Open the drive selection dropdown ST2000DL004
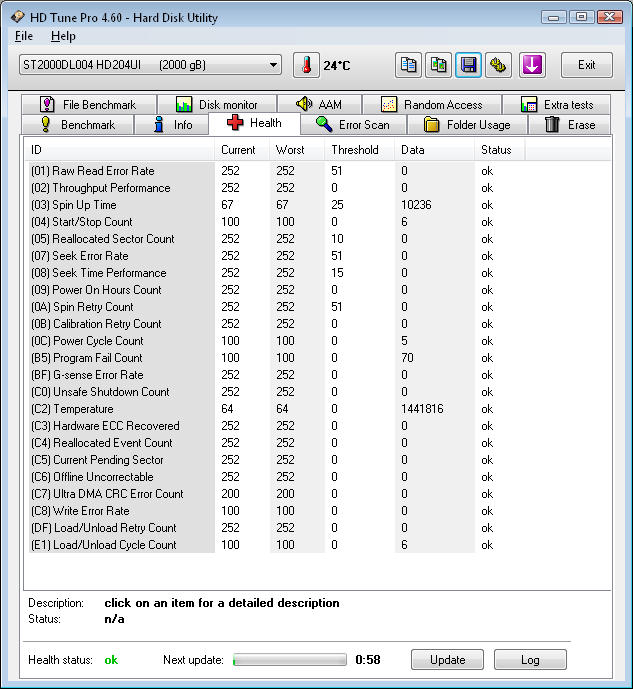 150,65
